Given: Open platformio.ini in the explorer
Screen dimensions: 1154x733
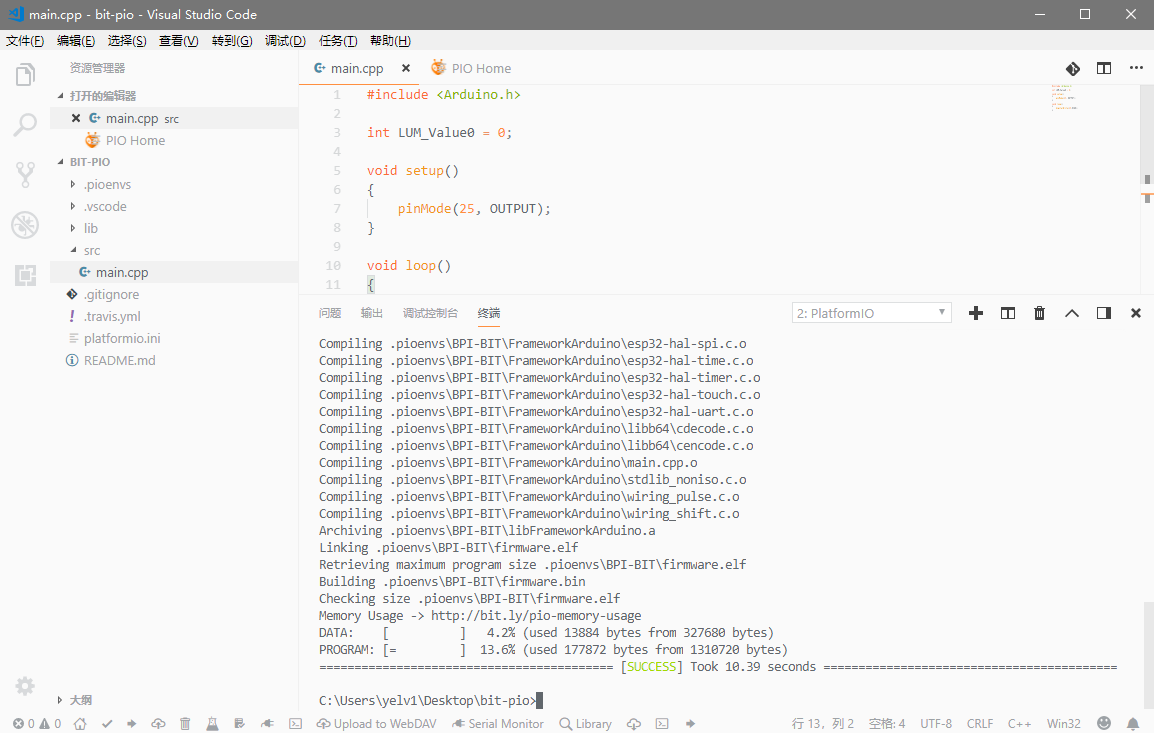Looking at the screenshot, I should click(x=121, y=339).
